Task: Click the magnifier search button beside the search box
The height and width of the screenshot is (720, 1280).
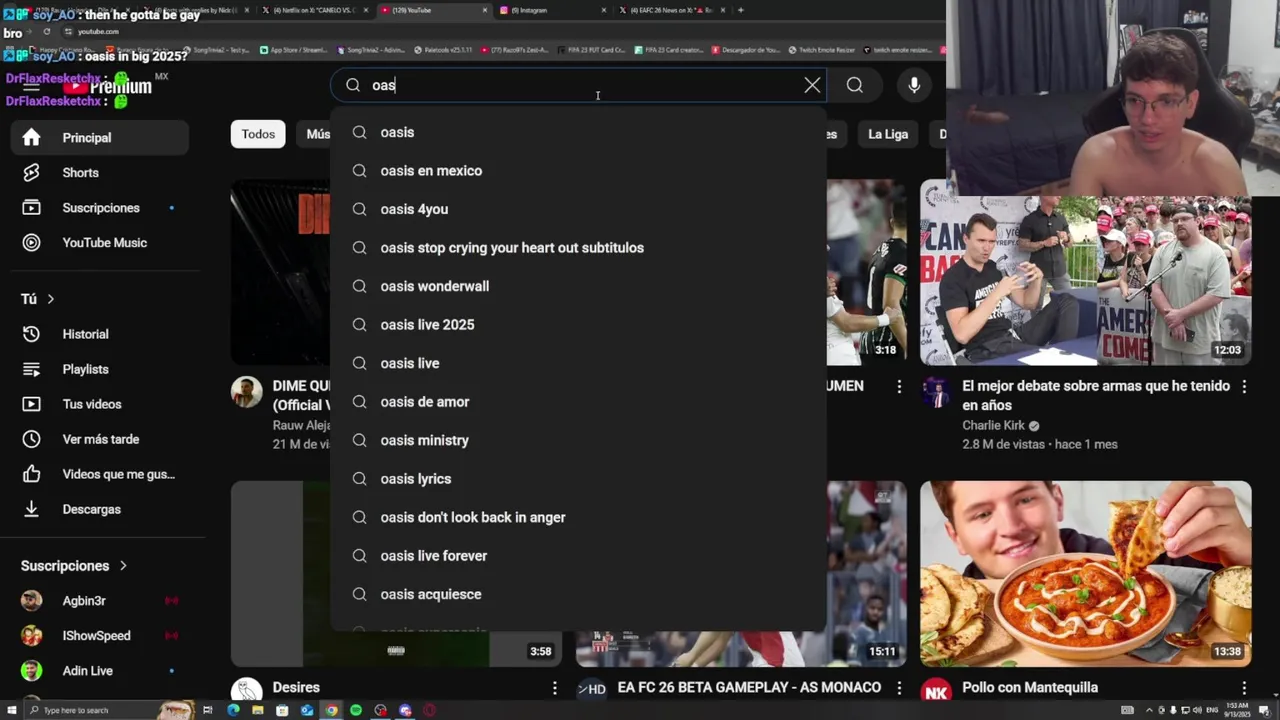Action: [854, 85]
